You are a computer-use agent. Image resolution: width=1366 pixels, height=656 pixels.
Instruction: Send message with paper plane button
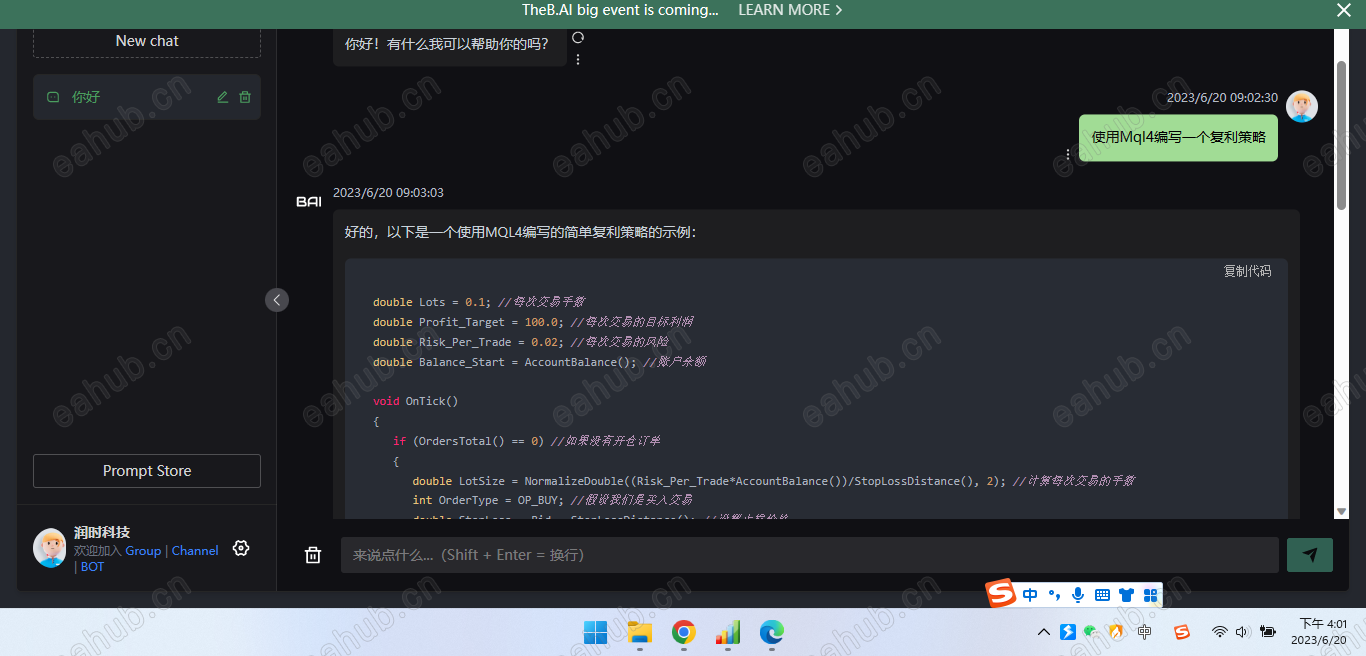tap(1310, 555)
